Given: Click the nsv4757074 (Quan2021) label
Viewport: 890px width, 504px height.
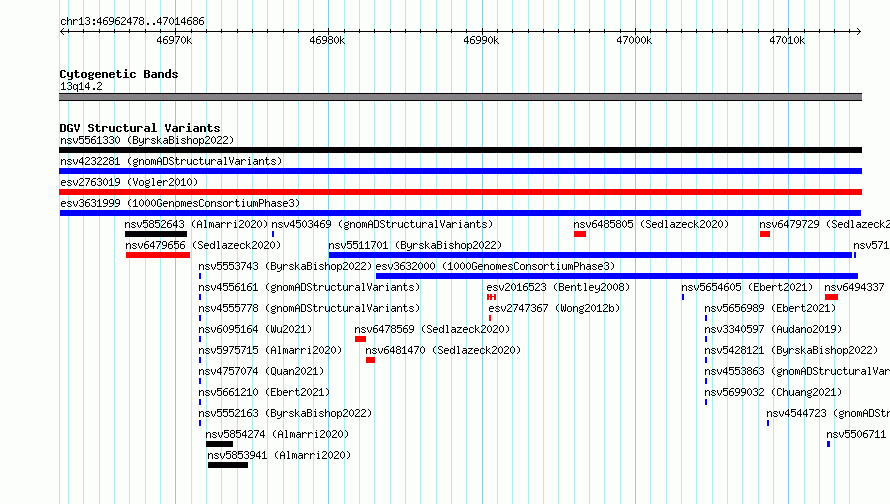Looking at the screenshot, I should pyautogui.click(x=261, y=371).
